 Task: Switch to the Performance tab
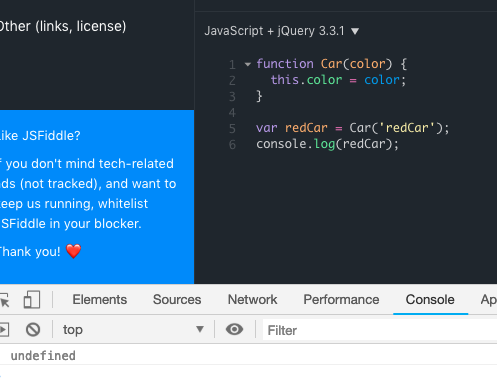341,300
